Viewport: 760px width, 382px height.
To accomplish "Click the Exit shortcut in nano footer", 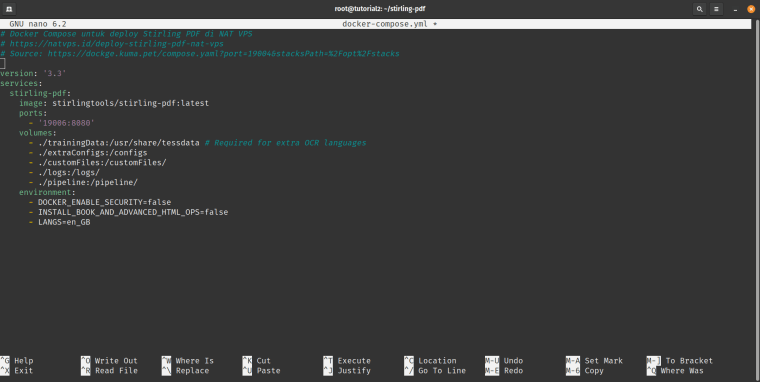I will (17, 371).
